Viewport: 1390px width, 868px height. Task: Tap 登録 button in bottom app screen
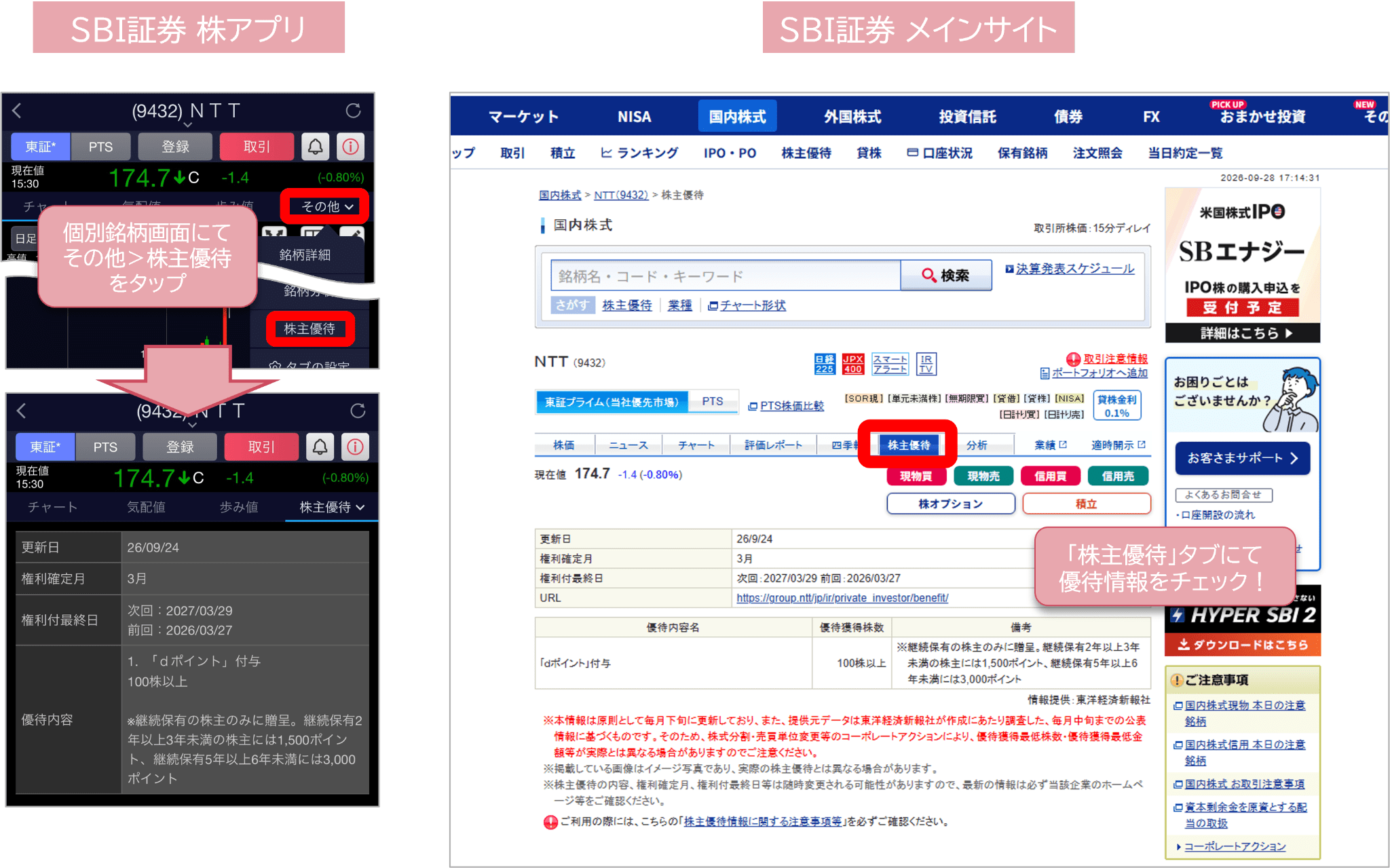click(181, 447)
